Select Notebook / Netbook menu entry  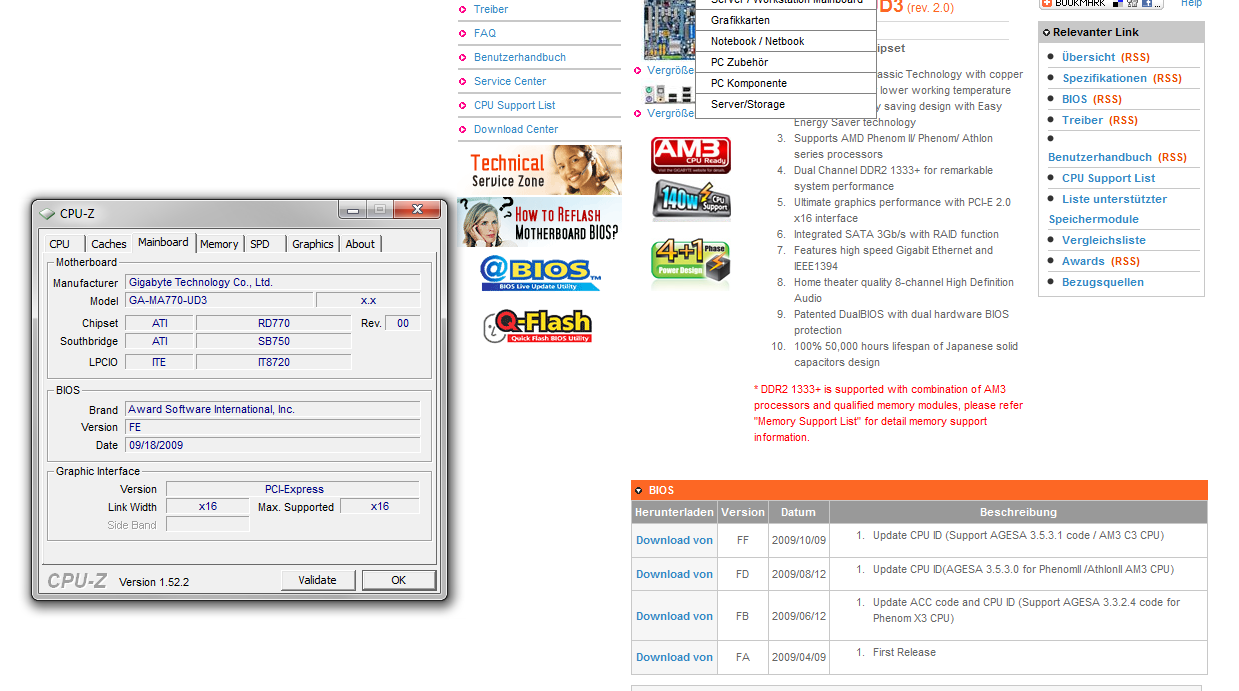pyautogui.click(x=786, y=41)
